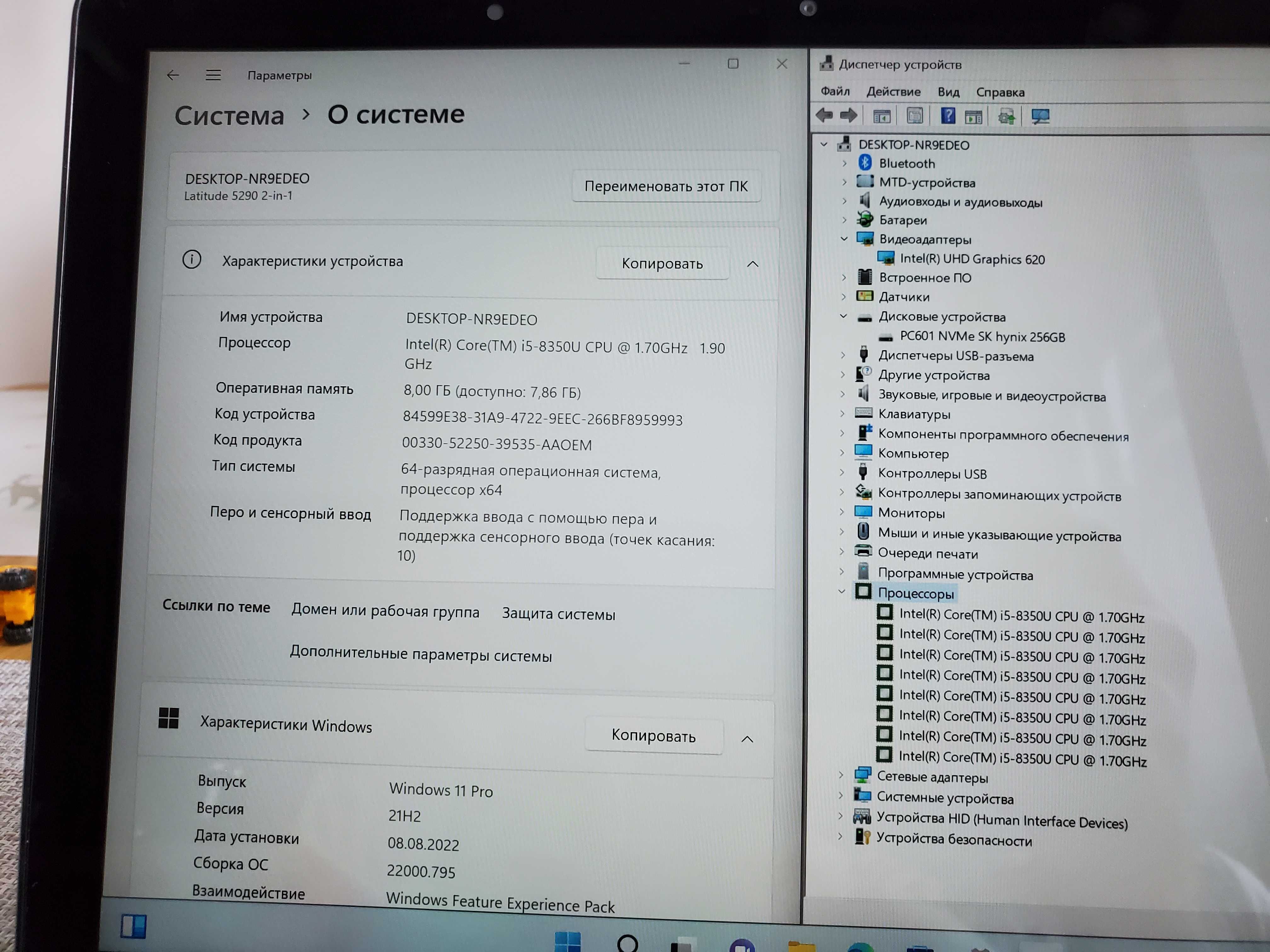Click the Датчики sensor icon
Screen dimensions: 1270x952
pyautogui.click(x=865, y=296)
